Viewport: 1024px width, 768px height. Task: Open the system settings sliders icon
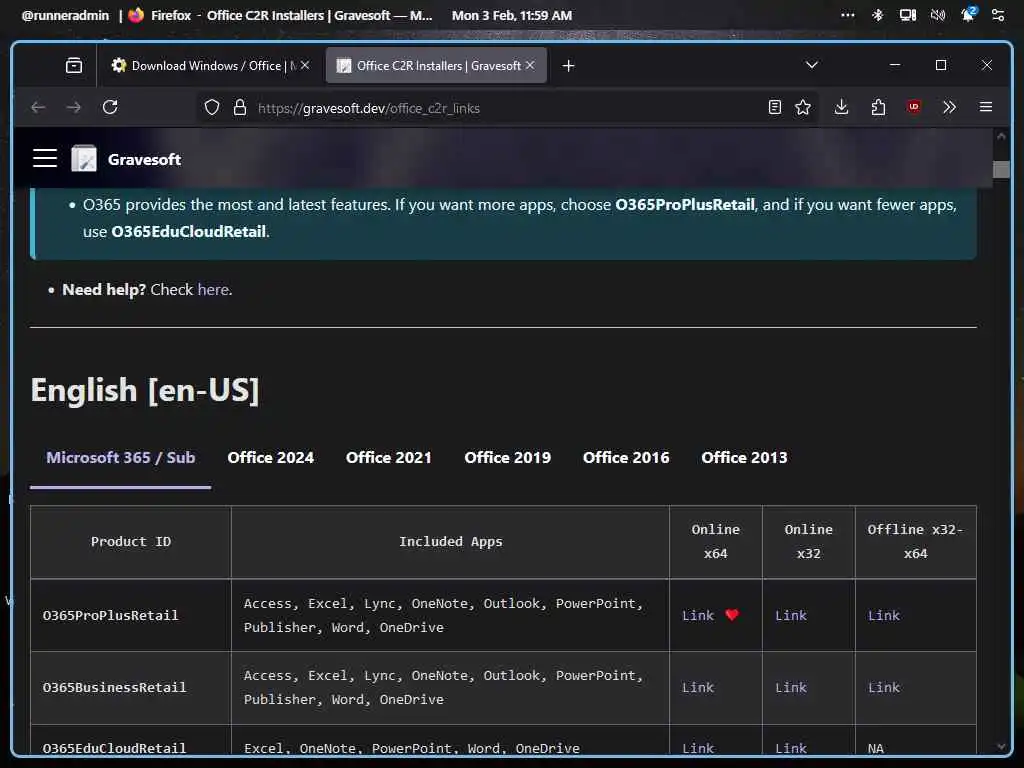point(998,15)
